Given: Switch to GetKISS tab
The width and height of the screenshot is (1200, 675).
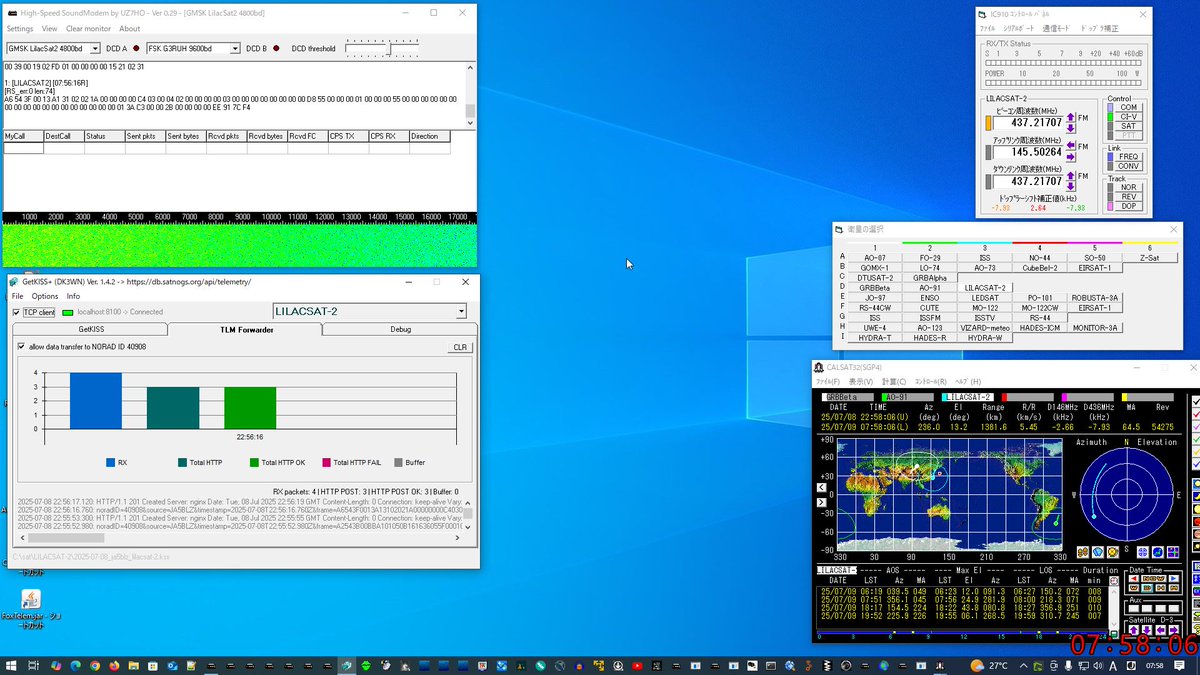Looking at the screenshot, I should point(91,329).
